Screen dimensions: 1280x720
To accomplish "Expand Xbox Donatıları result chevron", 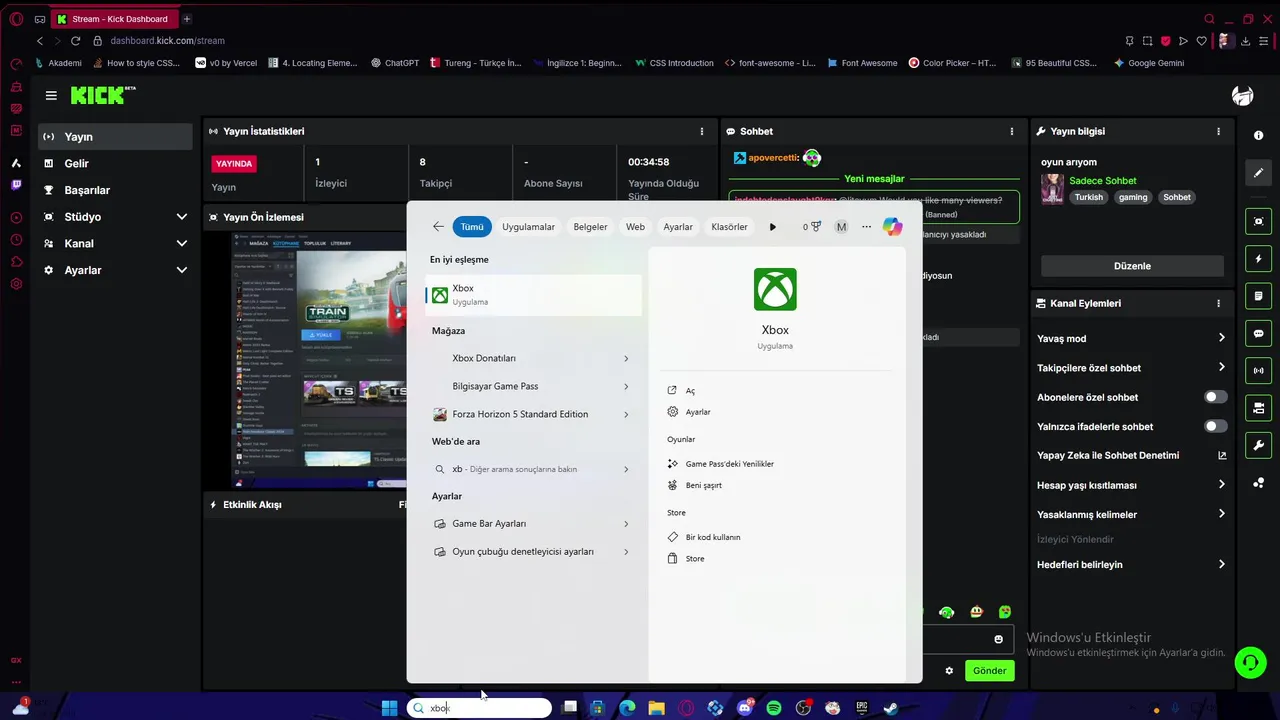I will pos(626,358).
